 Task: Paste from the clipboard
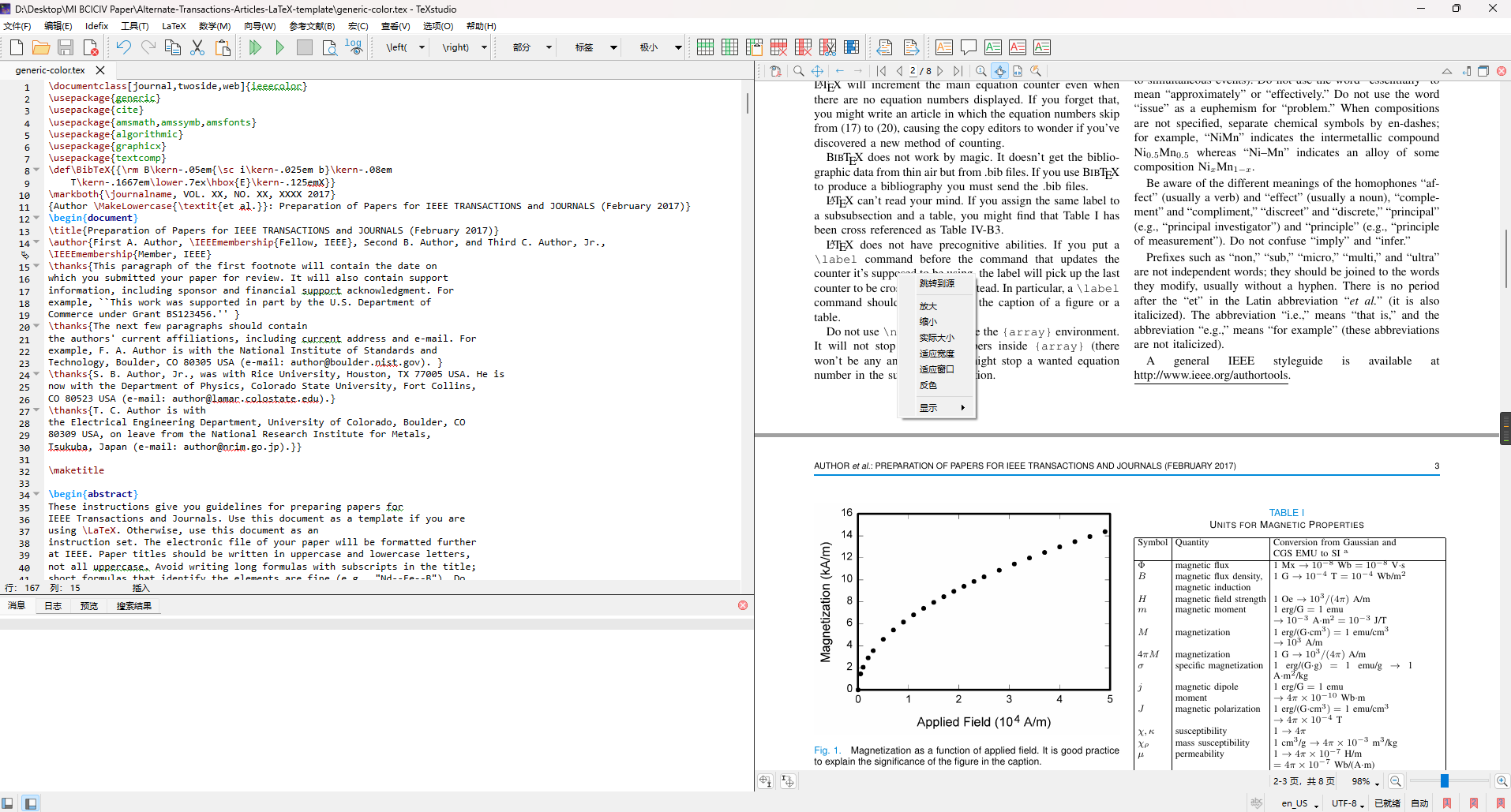223,47
